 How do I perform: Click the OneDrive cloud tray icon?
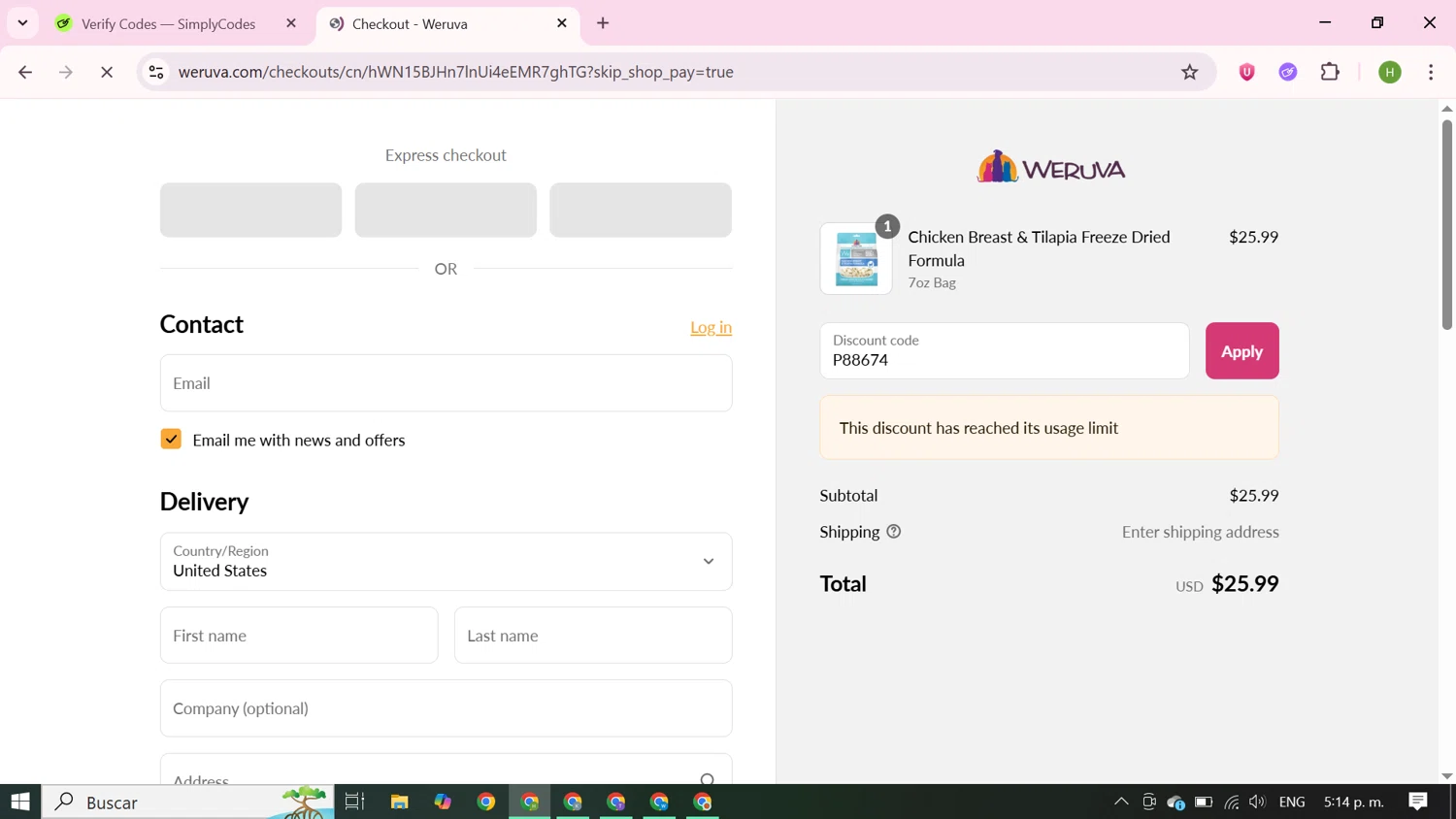[x=1175, y=802]
